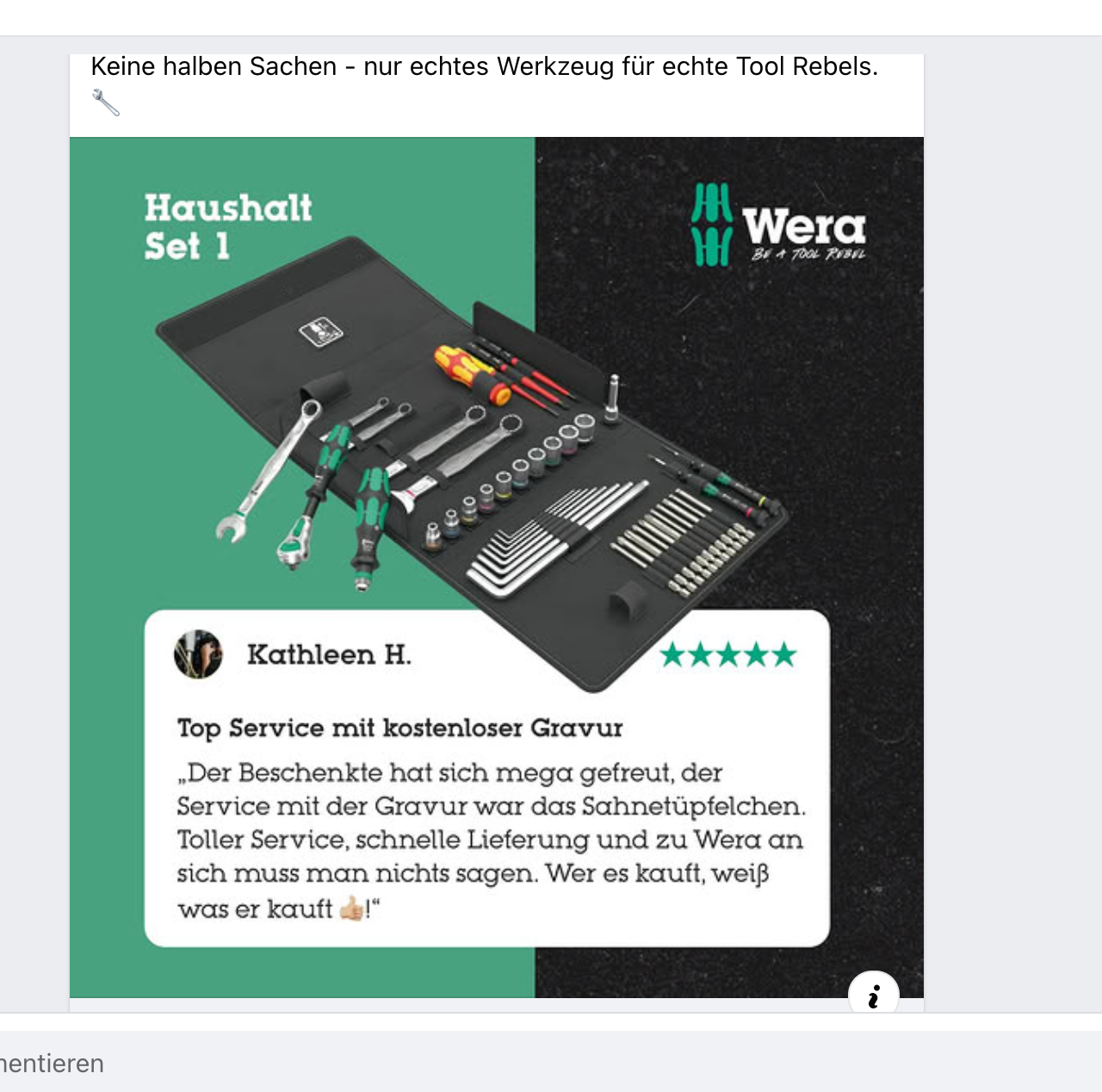Click the row of sockets in the pouch

pyautogui.click(x=510, y=481)
